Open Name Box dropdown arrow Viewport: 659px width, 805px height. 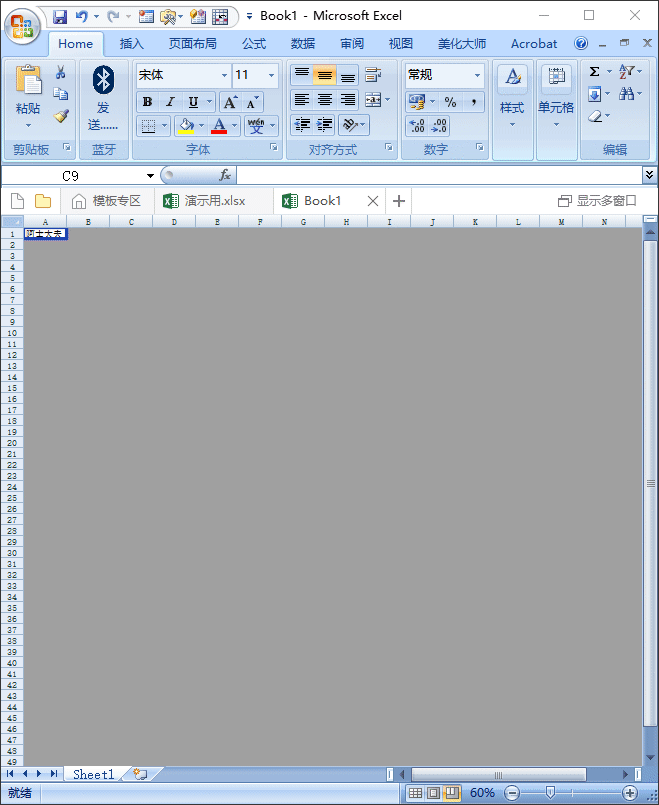tap(150, 176)
